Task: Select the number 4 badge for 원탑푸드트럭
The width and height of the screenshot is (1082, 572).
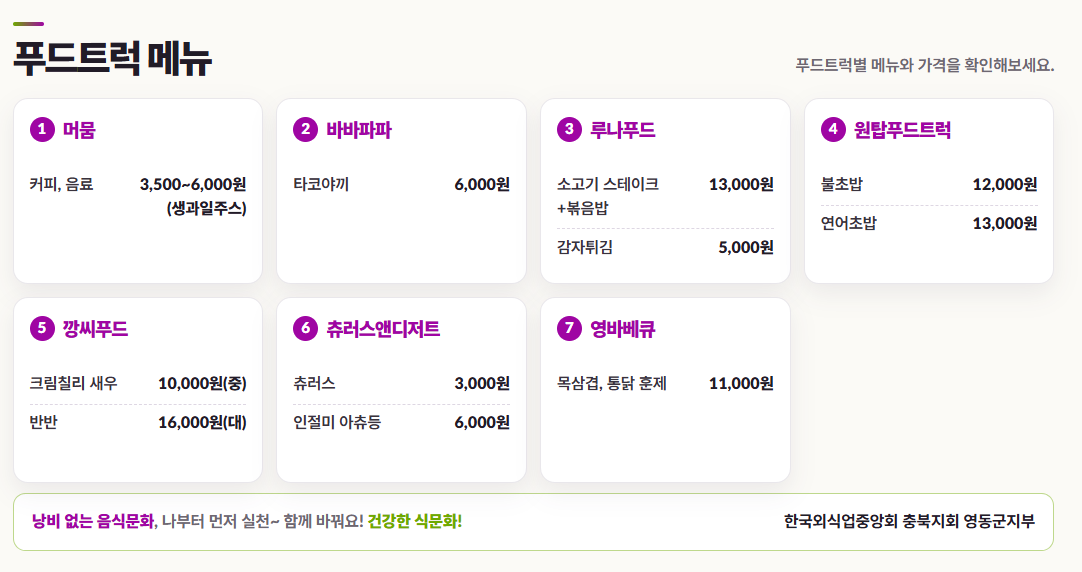Action: point(833,129)
